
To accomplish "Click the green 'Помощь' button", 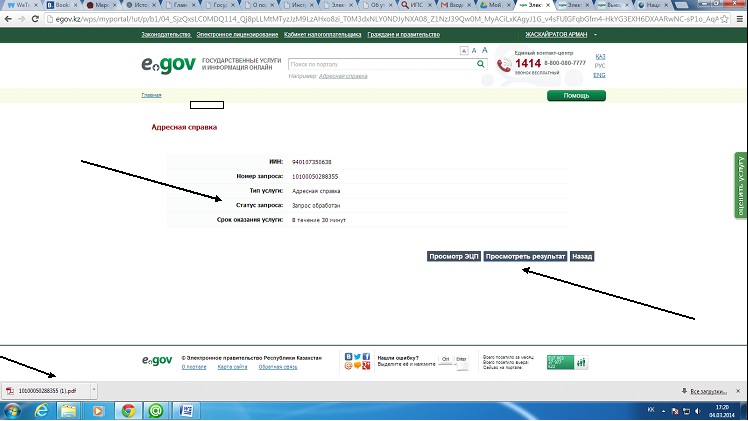I will coord(576,95).
